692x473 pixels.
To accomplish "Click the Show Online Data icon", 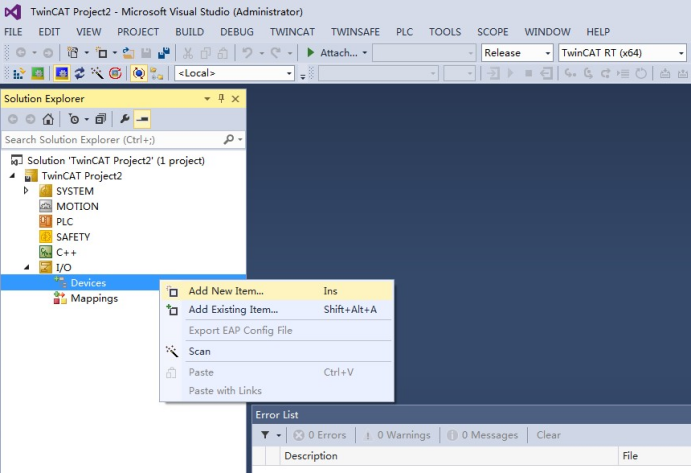I will coord(139,73).
